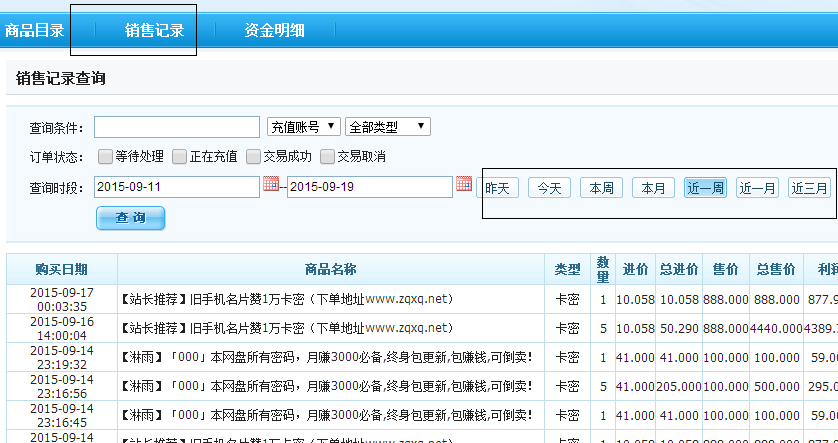Tick the 交易取消 checkbox

click(327, 156)
